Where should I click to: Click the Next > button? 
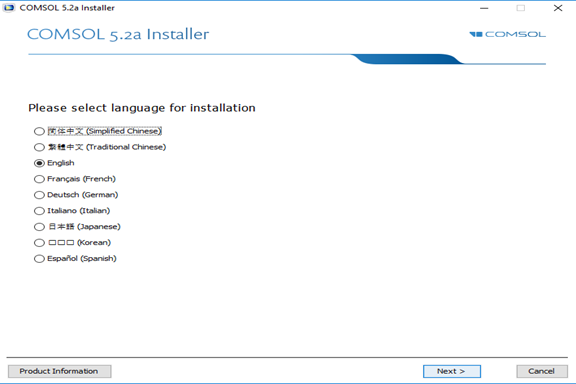coord(451,371)
